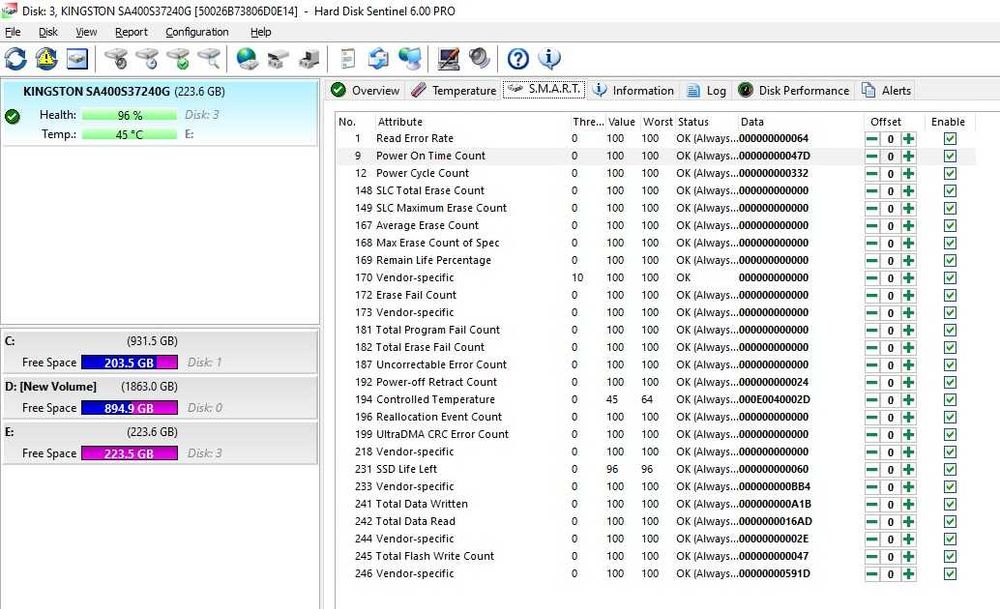Switch to the Log tab

click(x=706, y=91)
